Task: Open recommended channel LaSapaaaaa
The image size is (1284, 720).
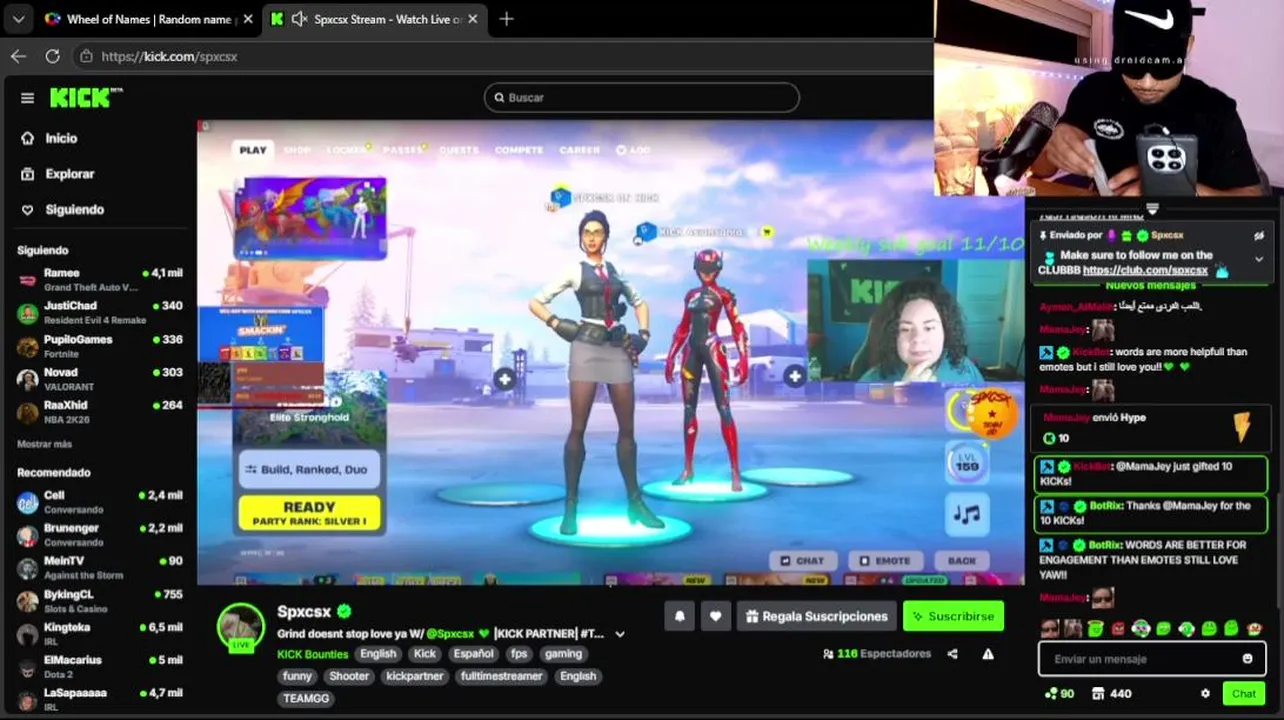Action: (100, 699)
